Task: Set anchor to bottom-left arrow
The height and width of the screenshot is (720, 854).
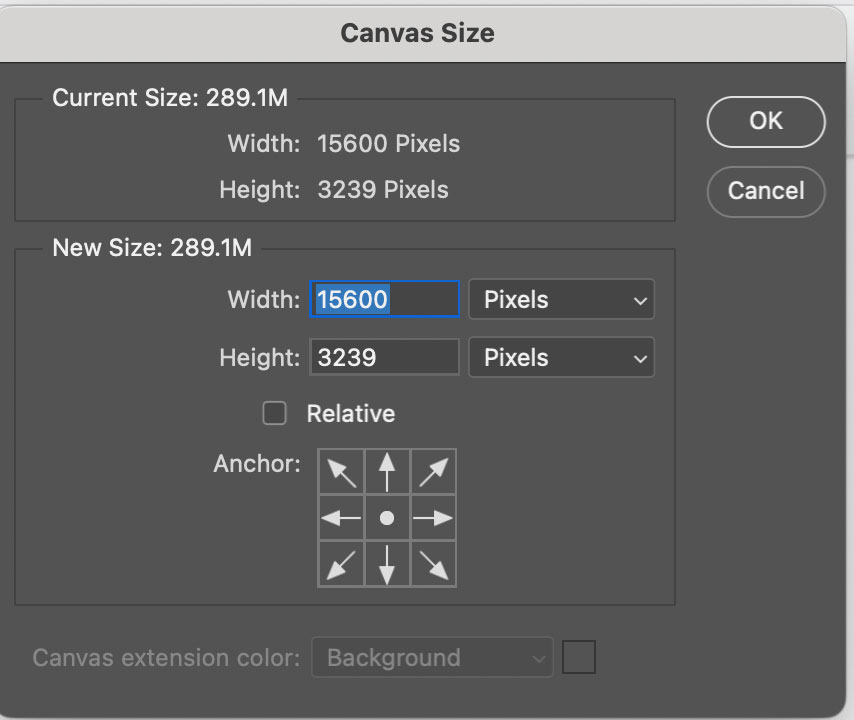Action: [x=341, y=564]
